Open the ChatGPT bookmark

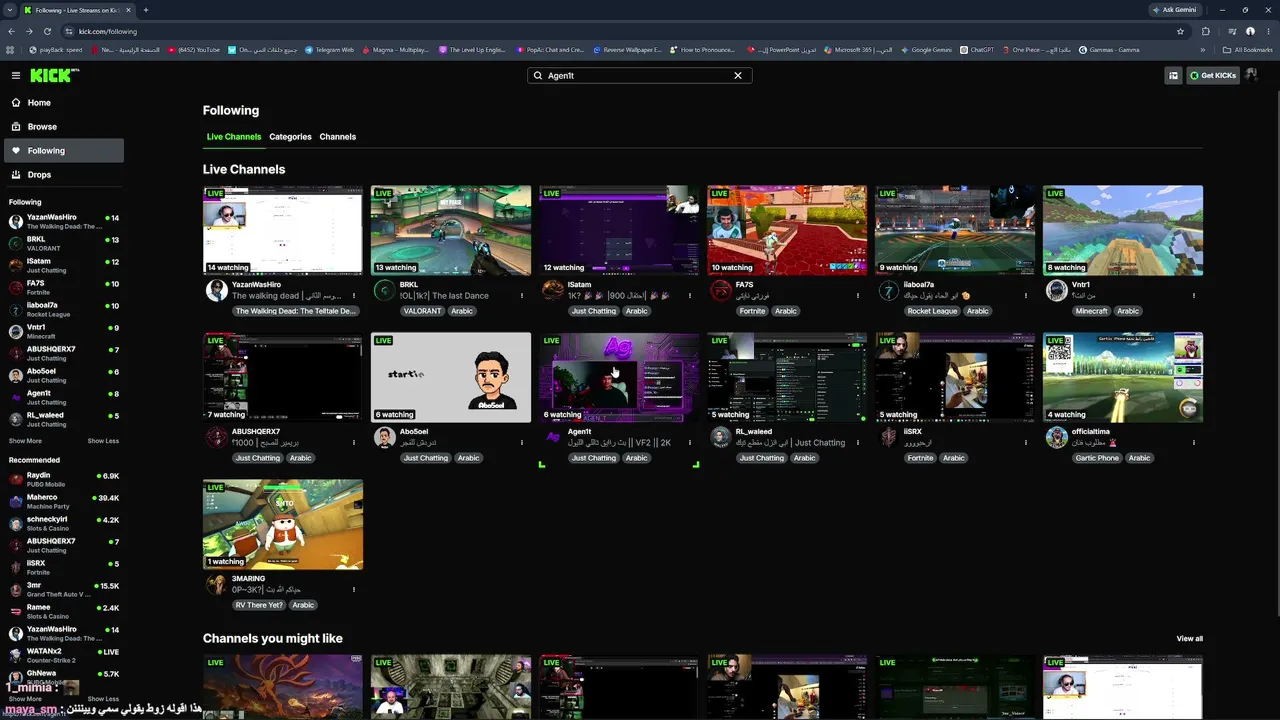977,50
